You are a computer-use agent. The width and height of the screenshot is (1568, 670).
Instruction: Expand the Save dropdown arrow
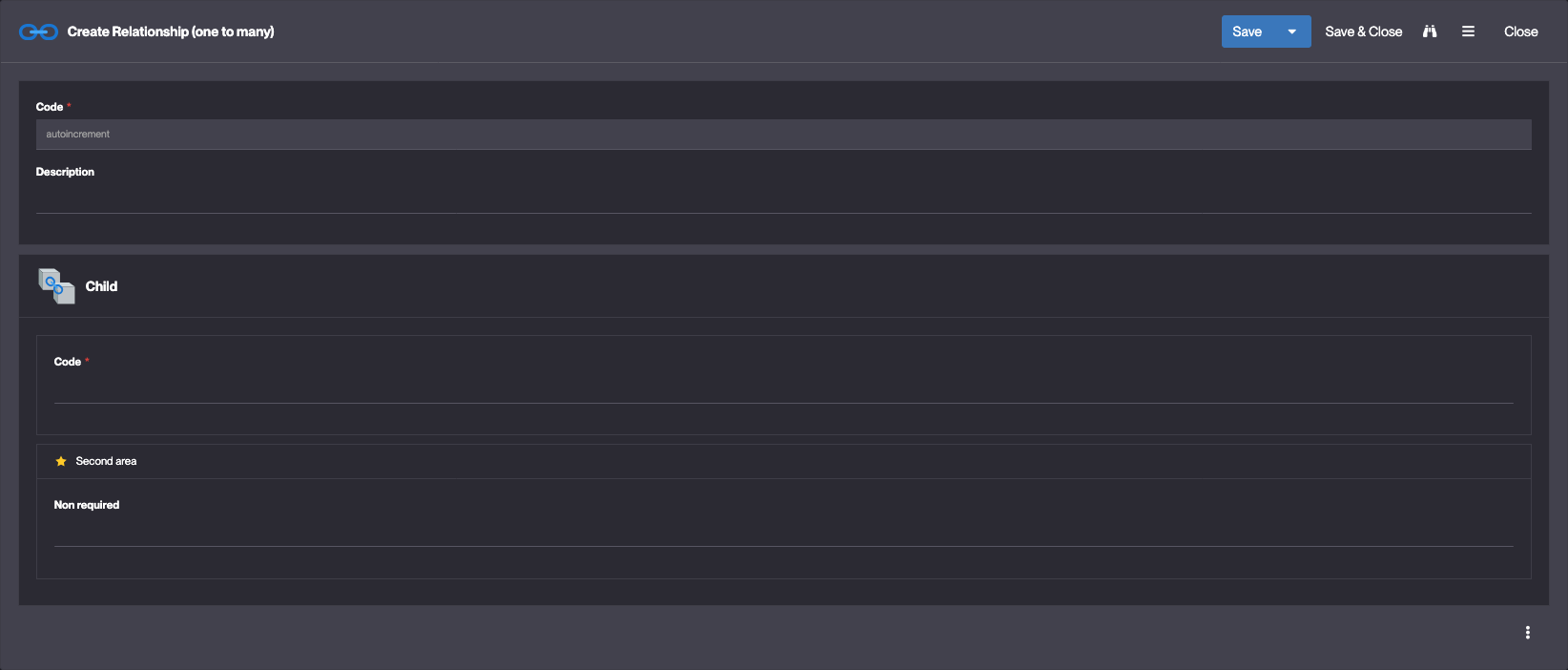pyautogui.click(x=1292, y=31)
